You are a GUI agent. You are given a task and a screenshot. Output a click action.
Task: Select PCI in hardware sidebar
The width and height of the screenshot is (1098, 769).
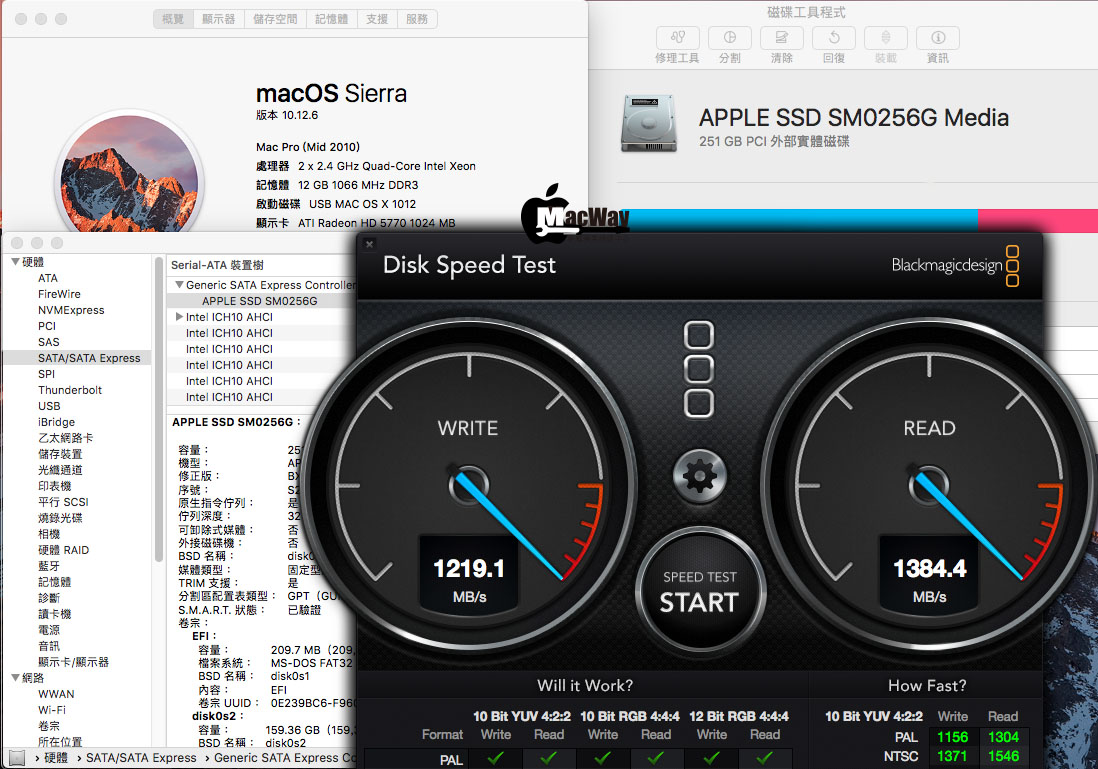point(47,326)
